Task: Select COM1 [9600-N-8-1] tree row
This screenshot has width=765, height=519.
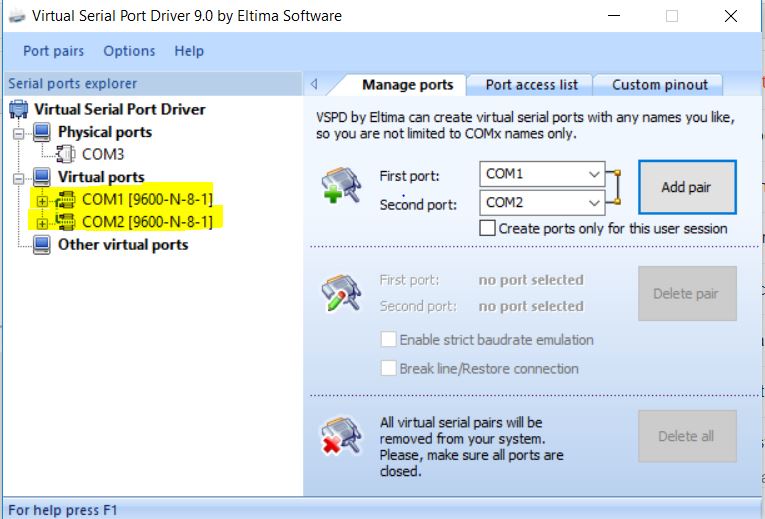Action: pyautogui.click(x=147, y=199)
